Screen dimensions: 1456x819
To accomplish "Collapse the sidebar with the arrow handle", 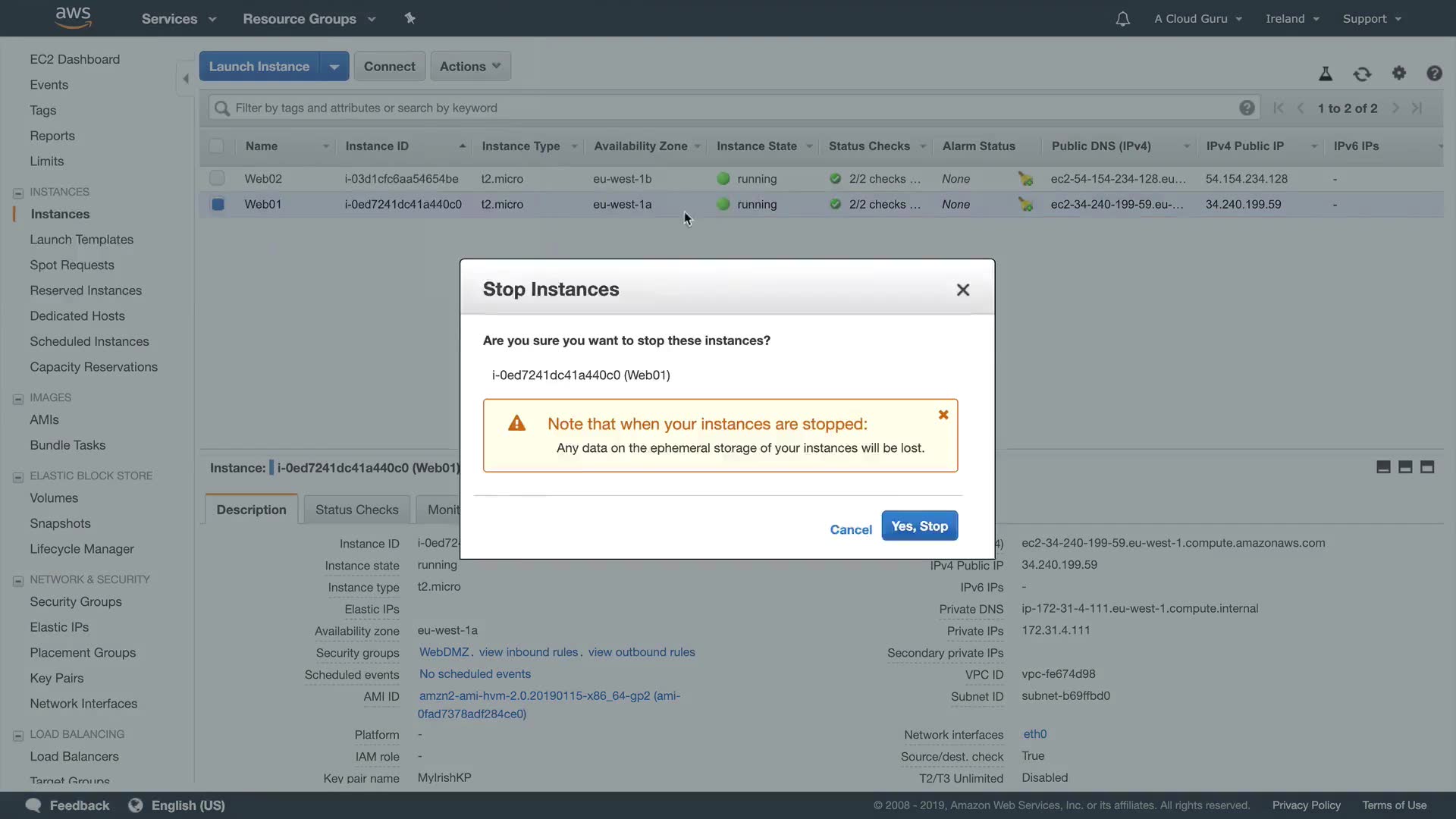I will point(186,78).
